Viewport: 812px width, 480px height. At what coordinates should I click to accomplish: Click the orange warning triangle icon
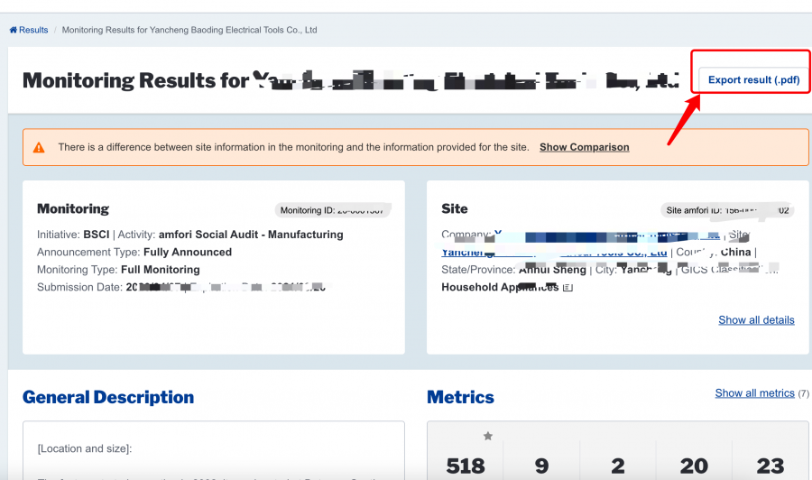coord(39,147)
